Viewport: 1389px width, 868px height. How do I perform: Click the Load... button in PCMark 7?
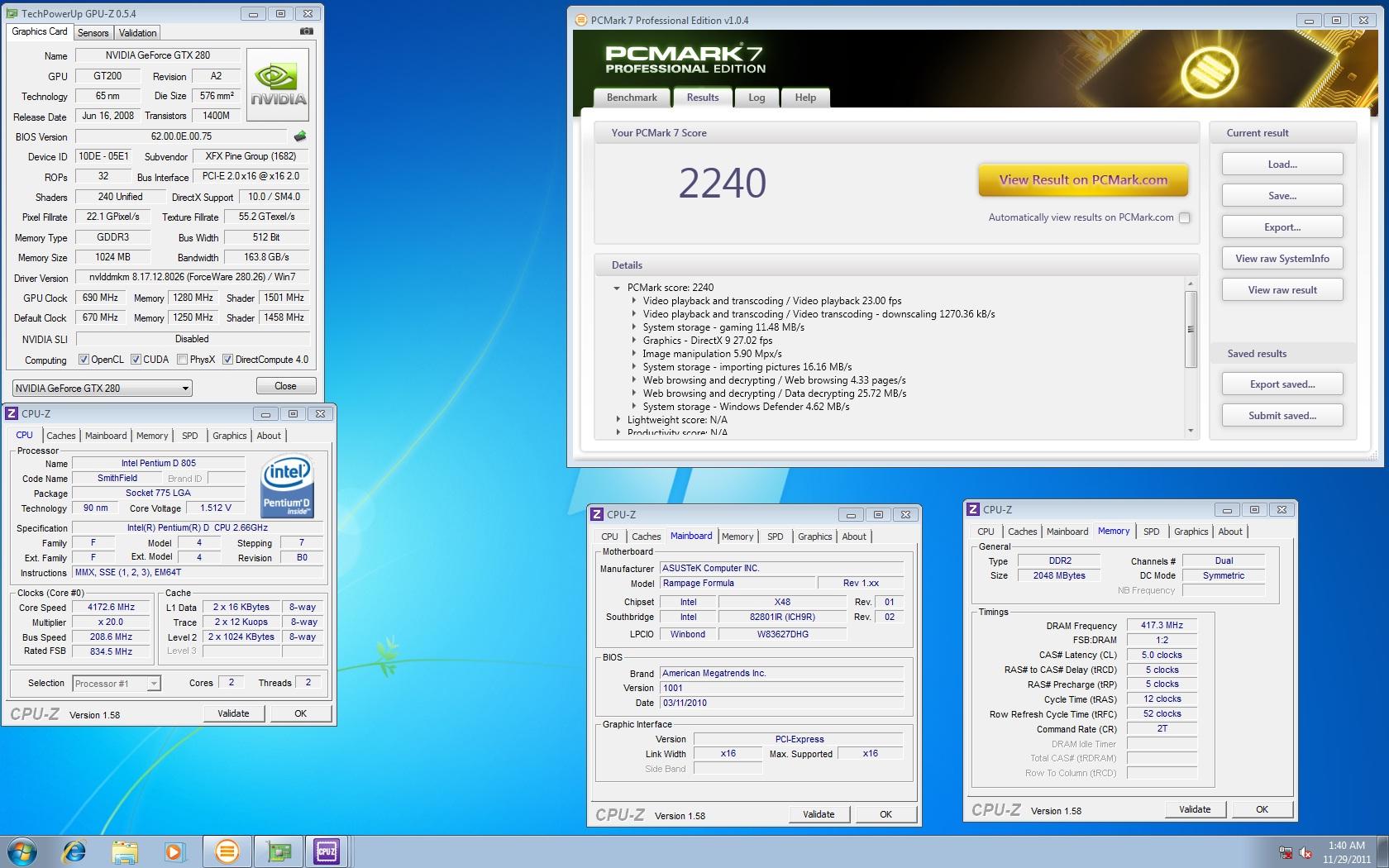click(x=1282, y=165)
